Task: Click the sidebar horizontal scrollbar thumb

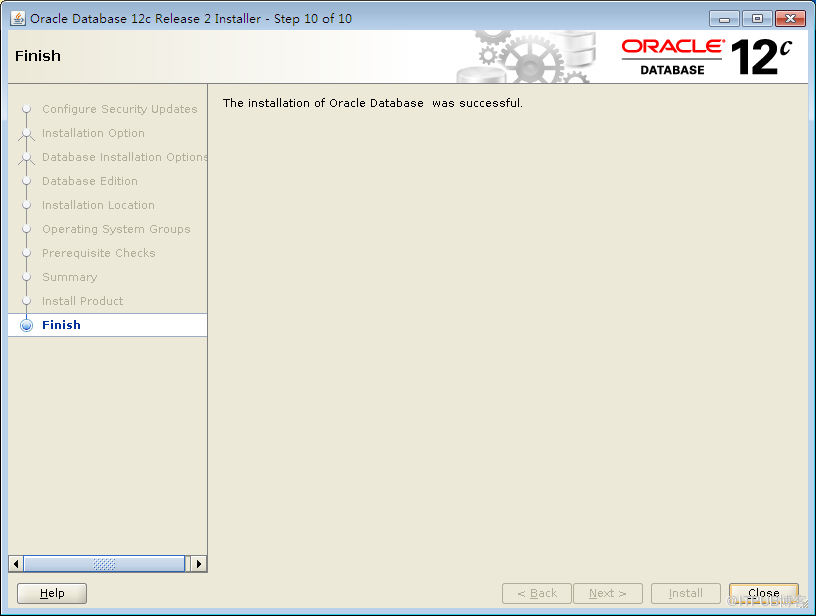Action: click(104, 564)
